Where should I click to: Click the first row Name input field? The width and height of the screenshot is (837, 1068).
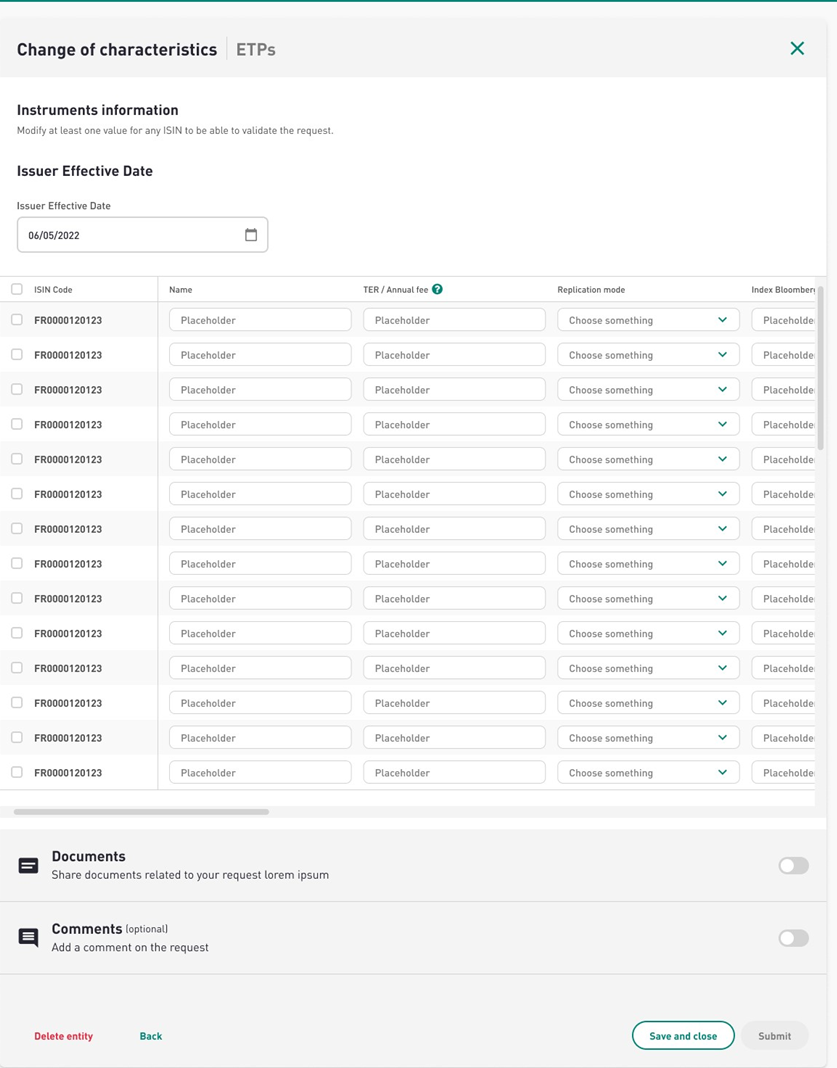260,320
